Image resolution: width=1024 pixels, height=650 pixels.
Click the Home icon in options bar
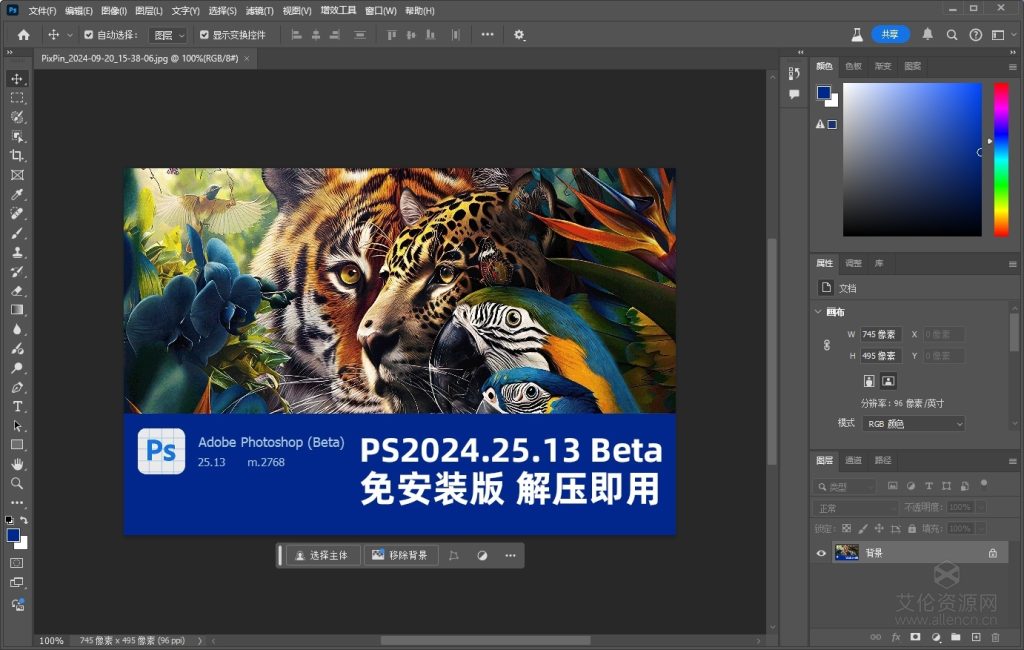24,35
